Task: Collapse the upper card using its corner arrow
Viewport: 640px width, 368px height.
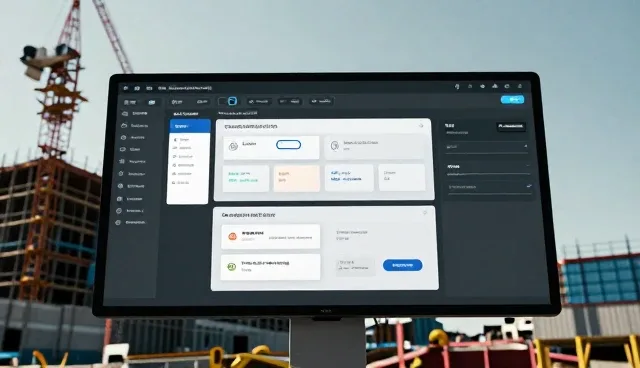Action: (x=421, y=126)
